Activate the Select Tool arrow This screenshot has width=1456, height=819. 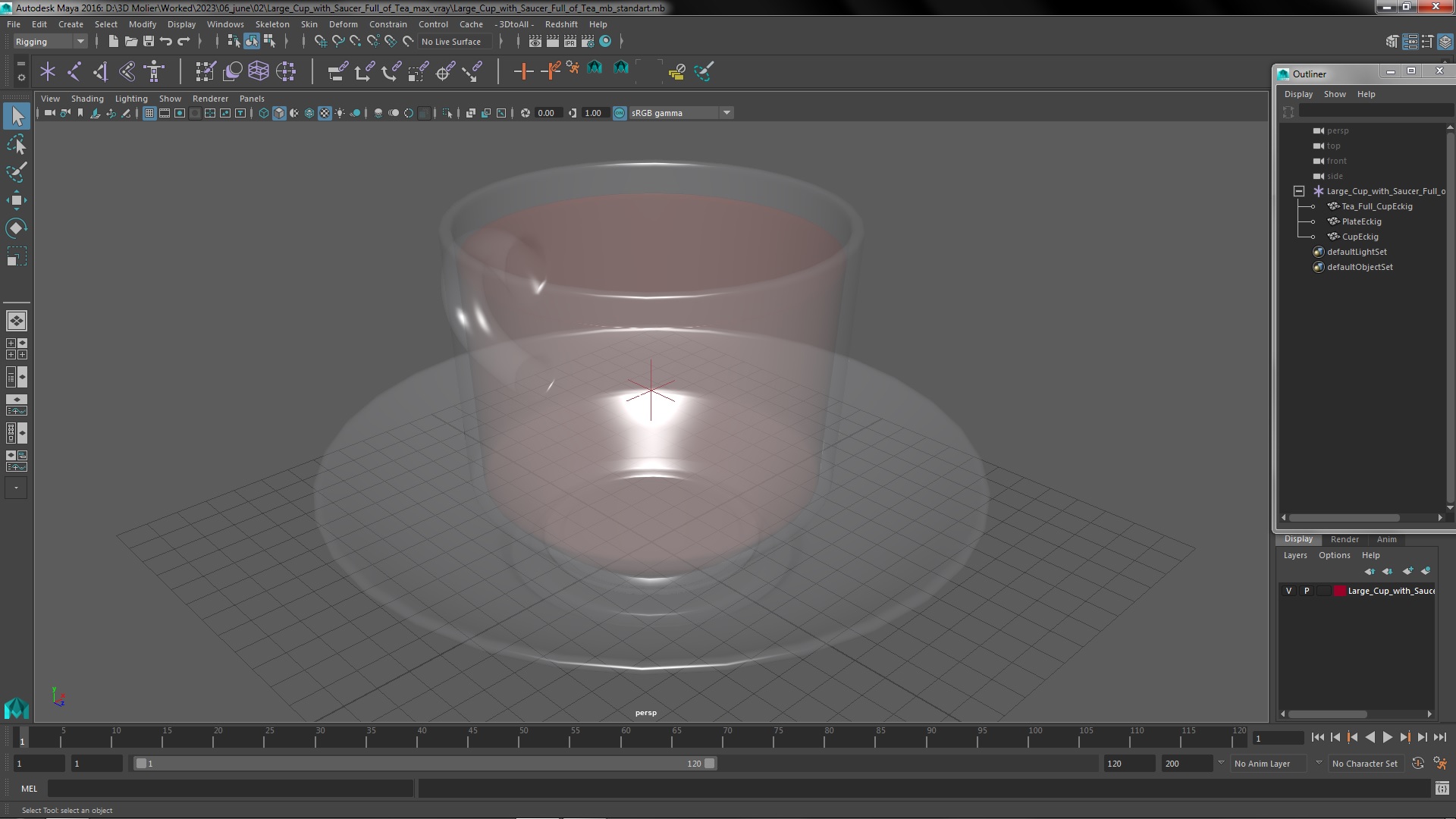point(17,116)
